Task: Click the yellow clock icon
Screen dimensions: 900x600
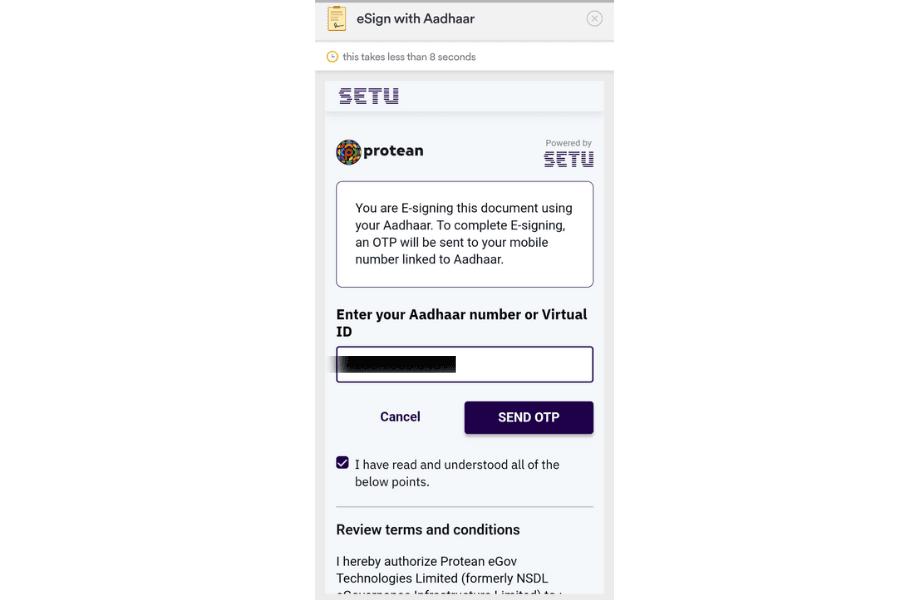Action: (x=332, y=57)
